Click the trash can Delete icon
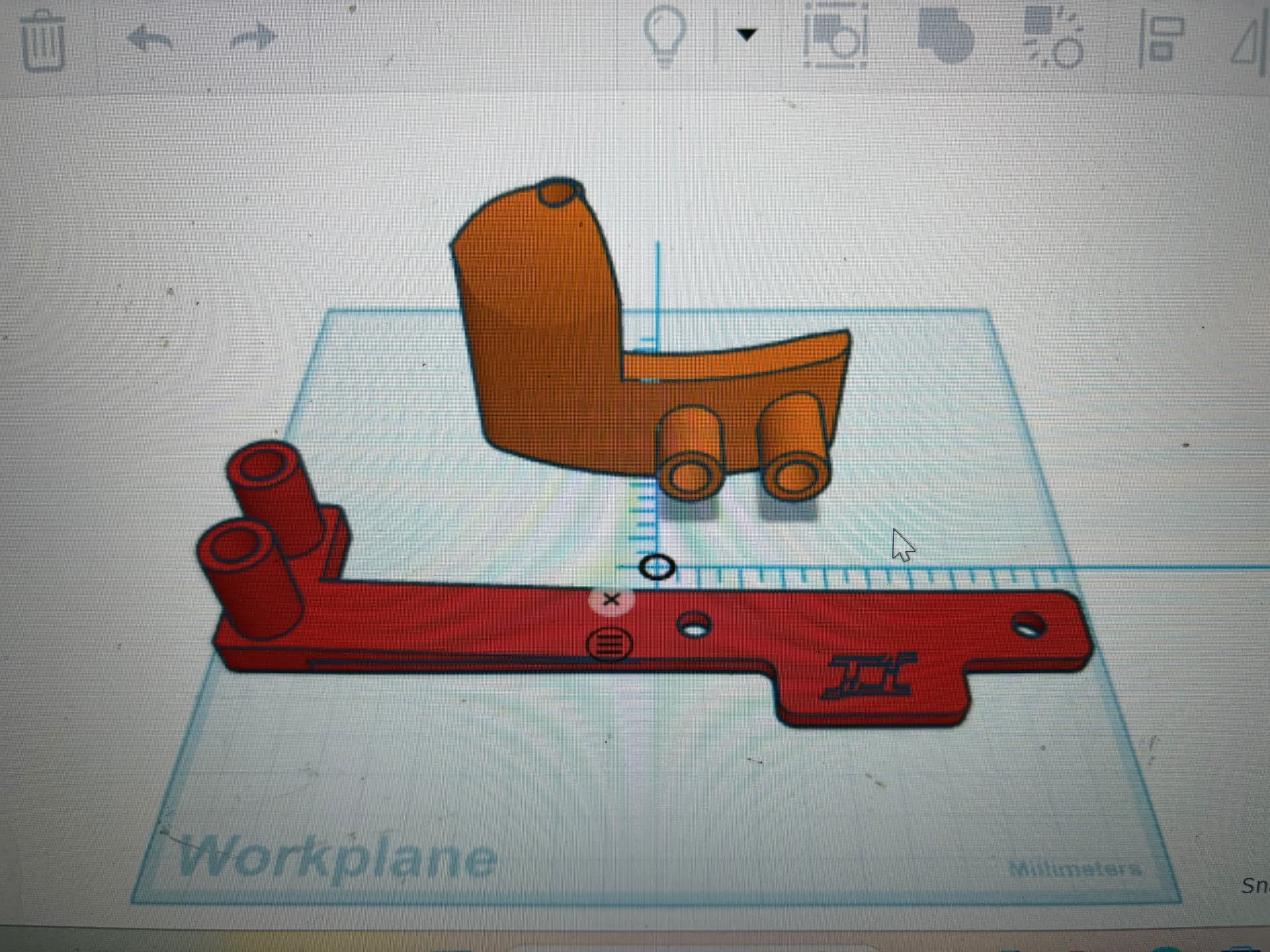1270x952 pixels. click(43, 41)
